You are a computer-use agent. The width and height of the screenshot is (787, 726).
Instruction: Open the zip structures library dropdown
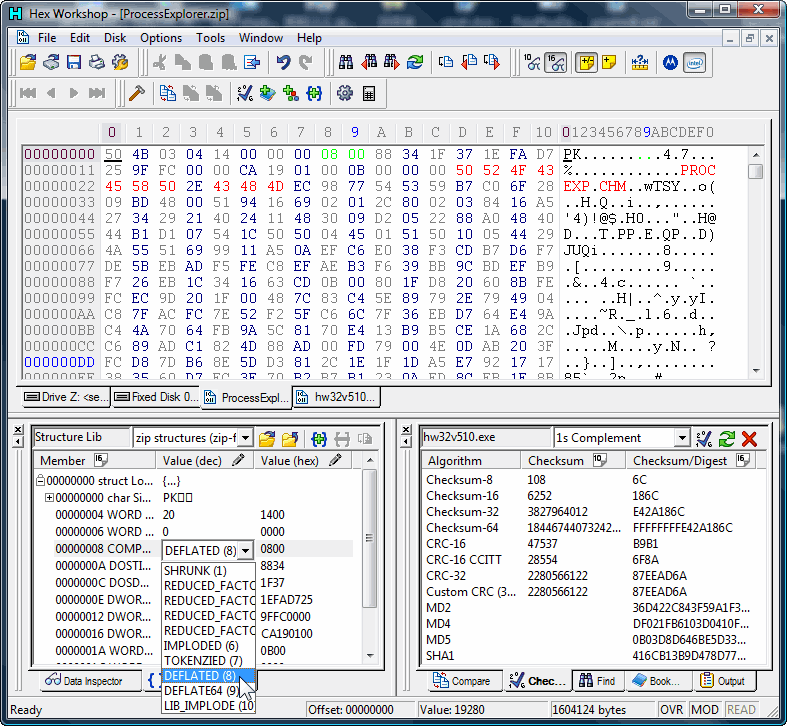[245, 438]
